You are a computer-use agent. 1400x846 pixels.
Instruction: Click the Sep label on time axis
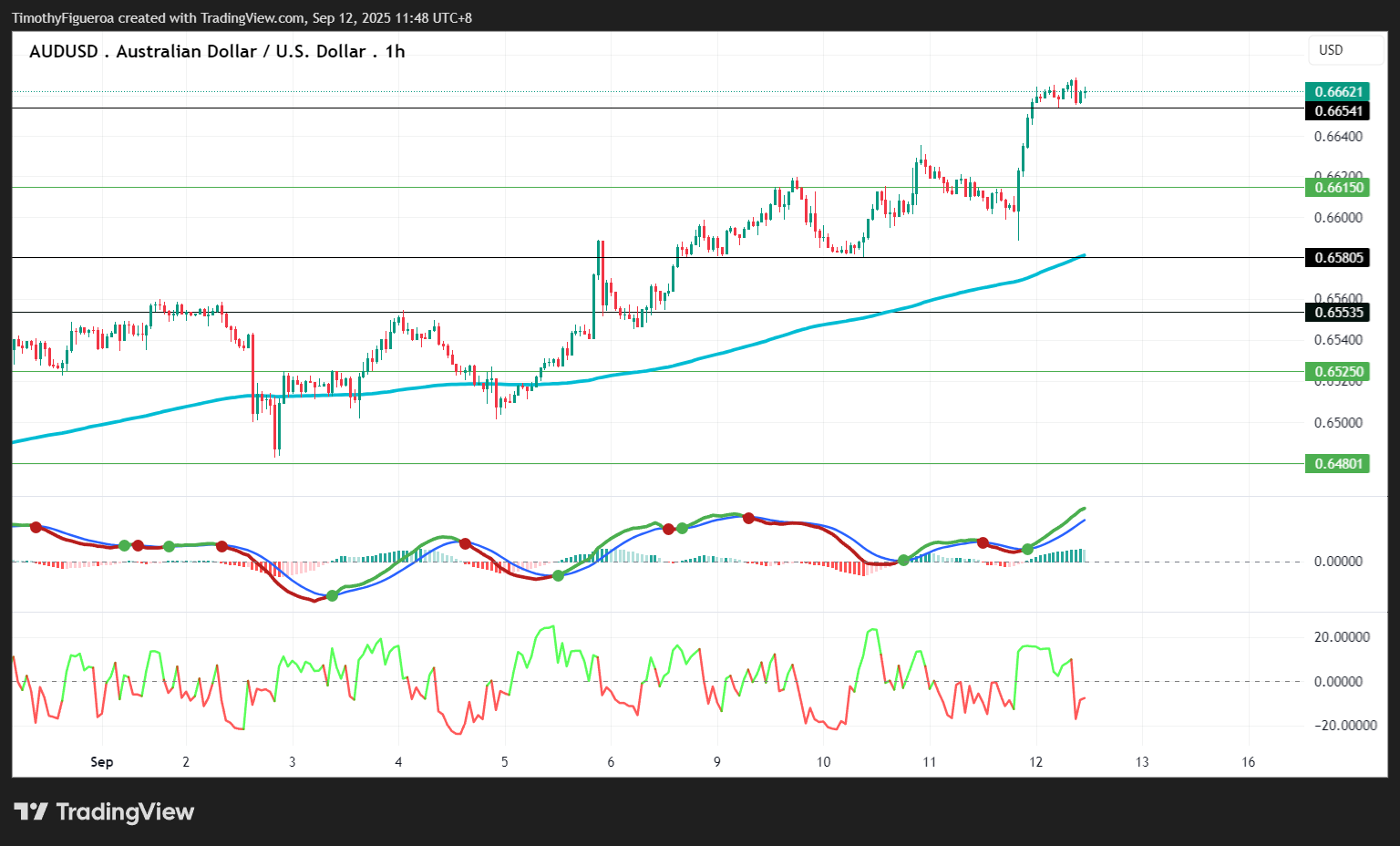coord(102,762)
